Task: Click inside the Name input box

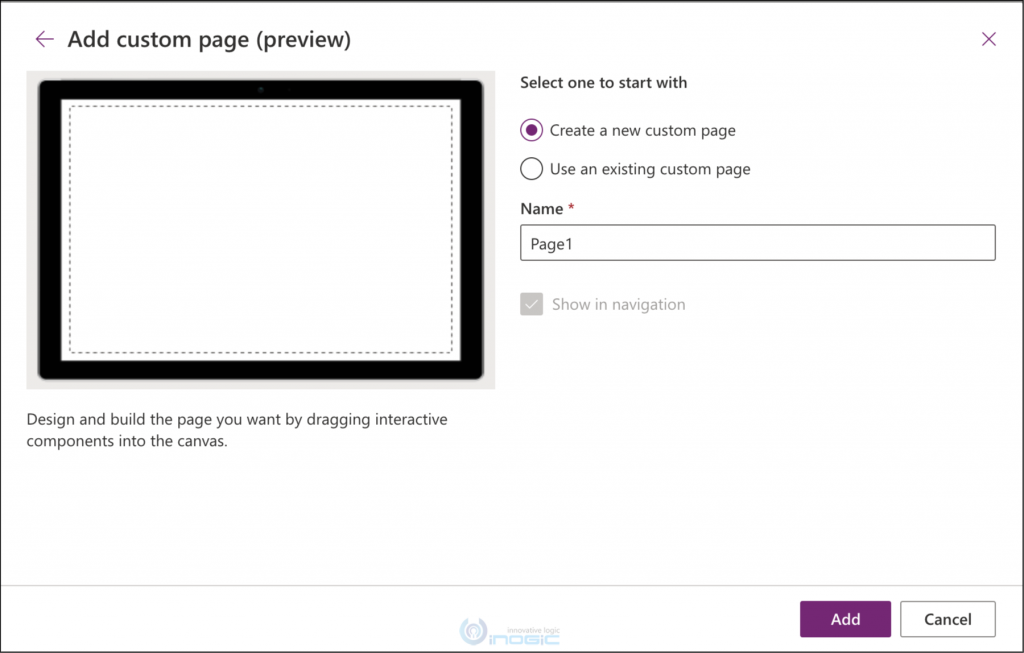Action: pos(757,243)
